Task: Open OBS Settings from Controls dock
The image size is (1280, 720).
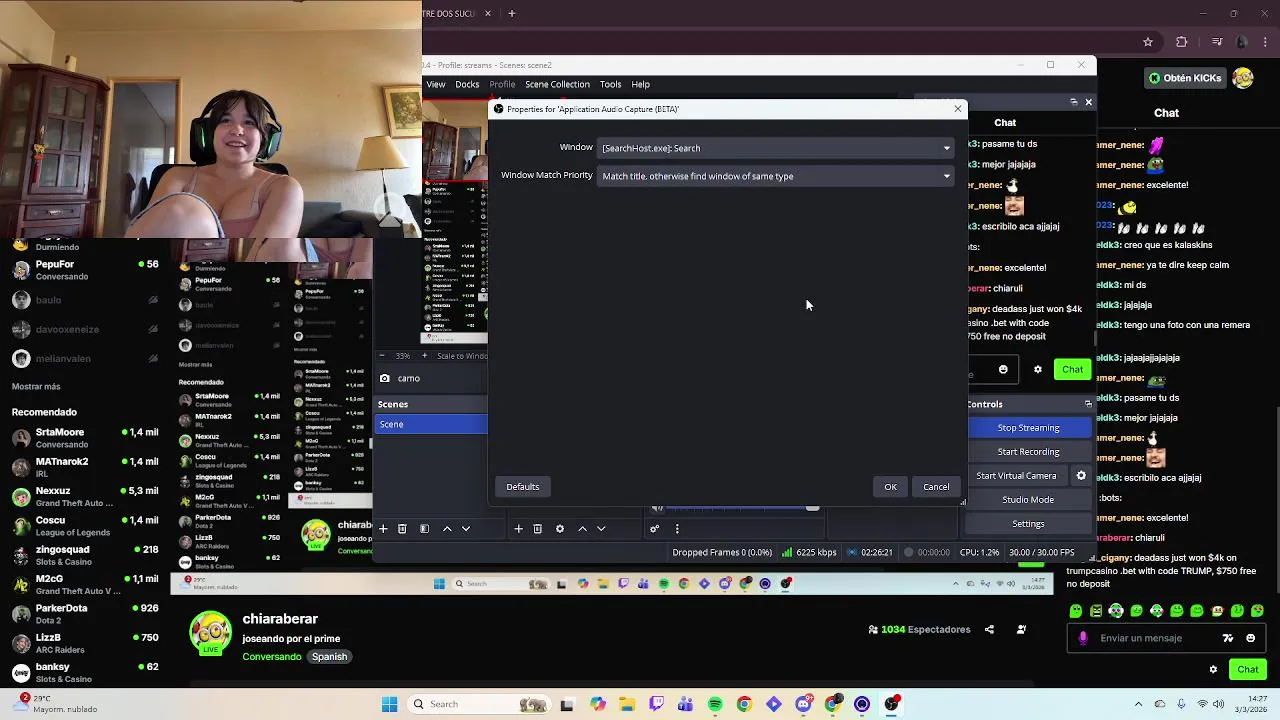Action: pyautogui.click(x=1028, y=524)
